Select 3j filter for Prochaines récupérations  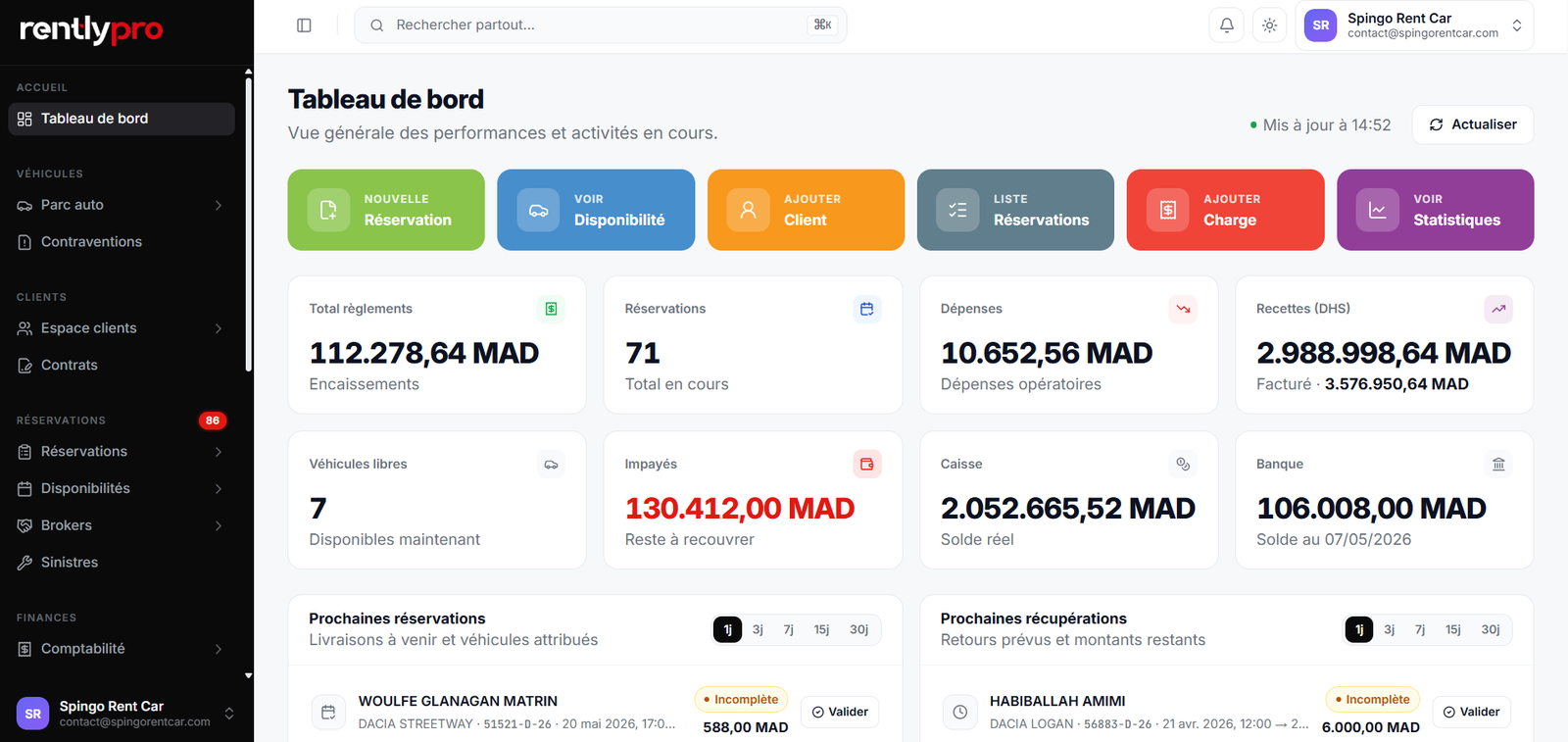tap(1389, 629)
